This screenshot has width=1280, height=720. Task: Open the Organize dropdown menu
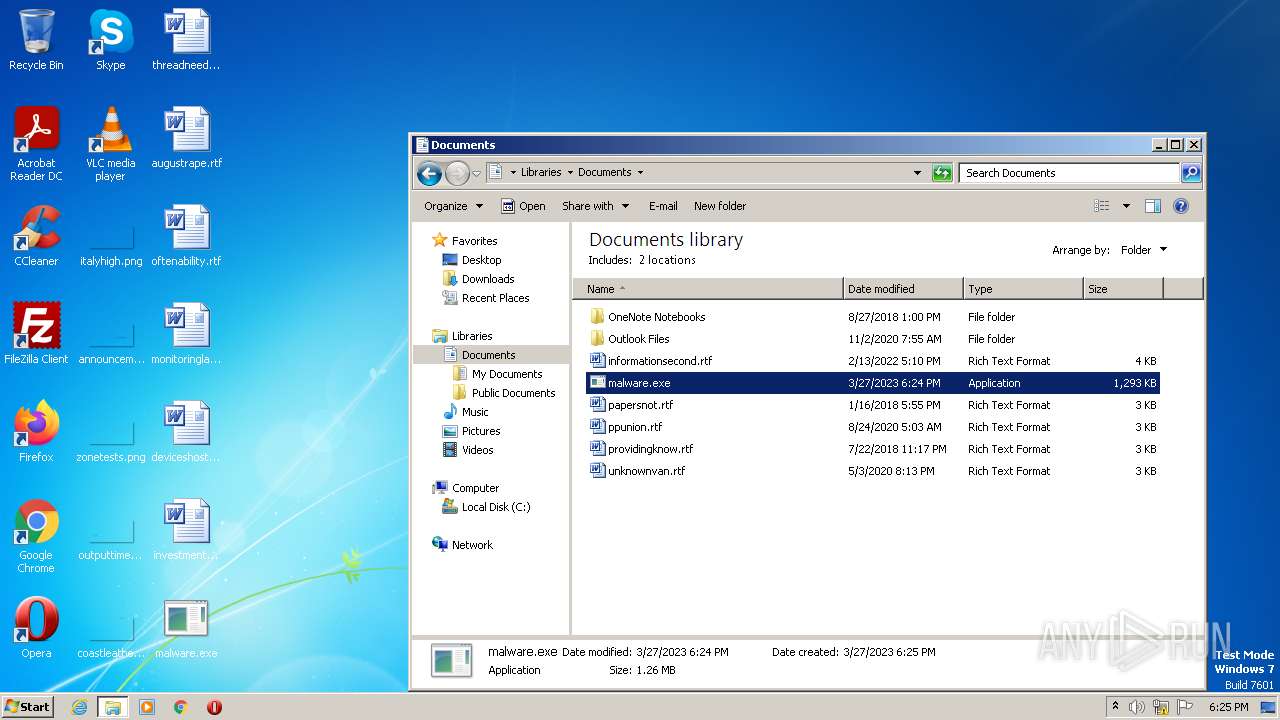[x=453, y=206]
